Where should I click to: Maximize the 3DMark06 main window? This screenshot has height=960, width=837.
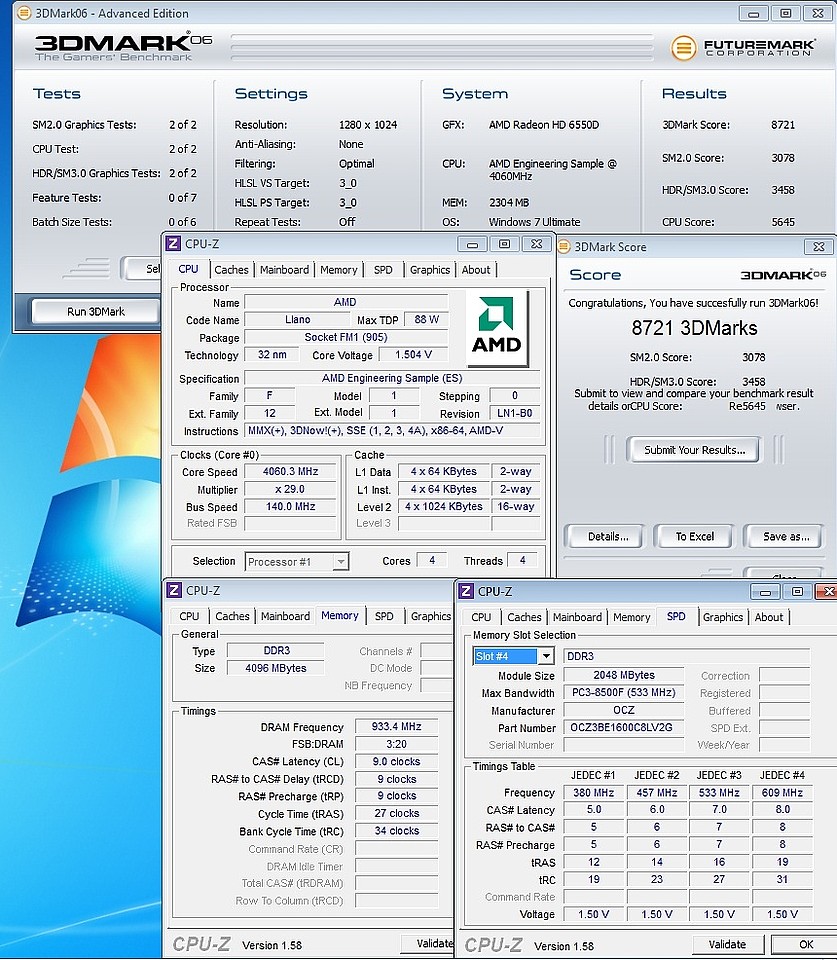tap(786, 13)
